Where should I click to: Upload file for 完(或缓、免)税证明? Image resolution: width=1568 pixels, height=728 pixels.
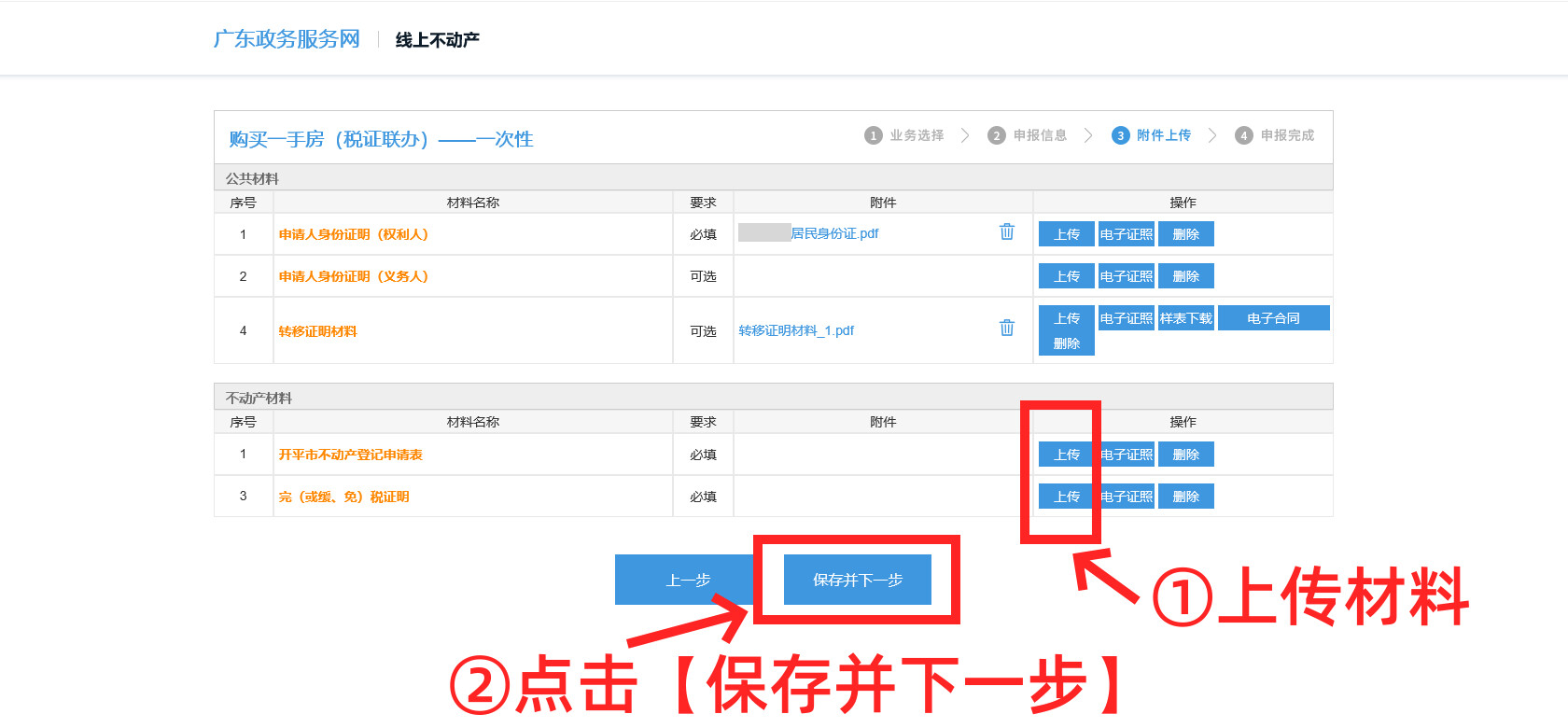1066,497
